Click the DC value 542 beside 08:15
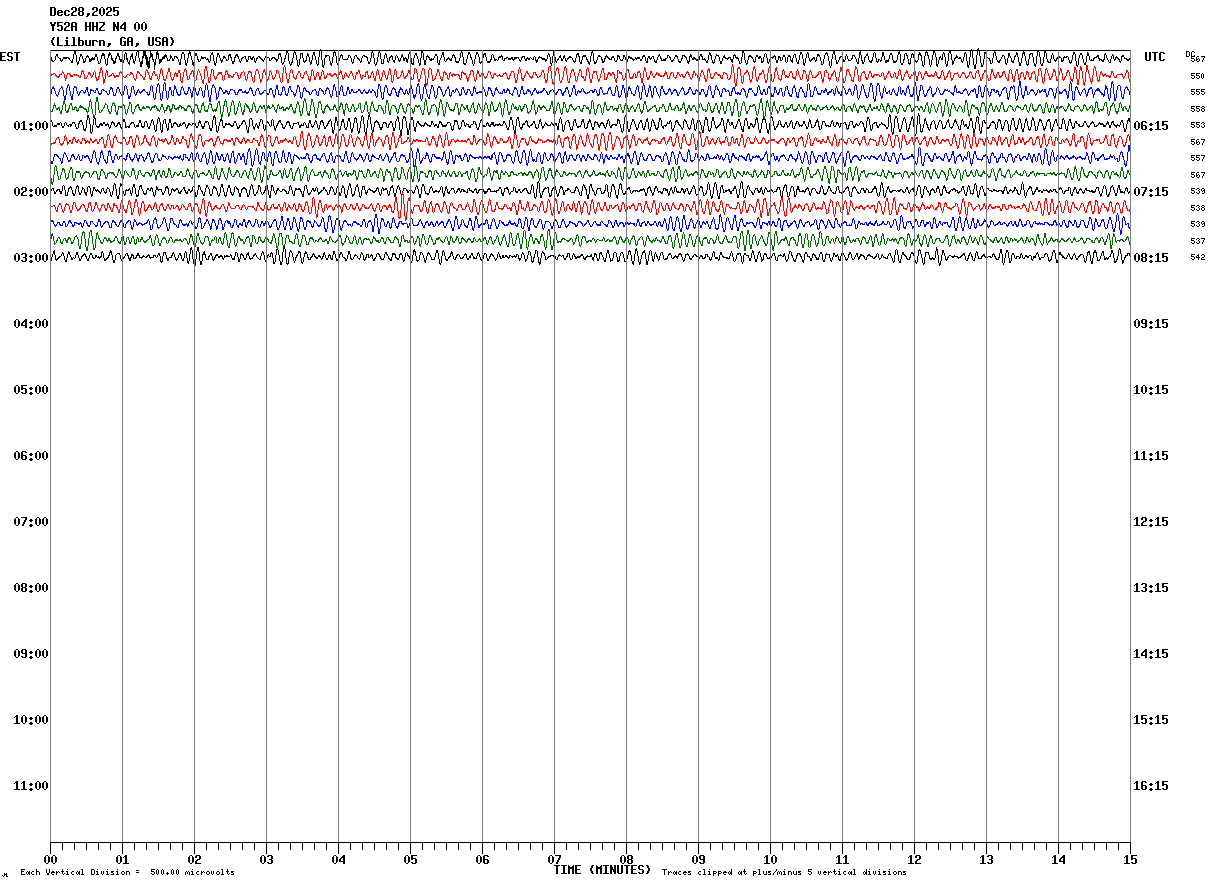This screenshot has height=886, width=1210. (1197, 257)
